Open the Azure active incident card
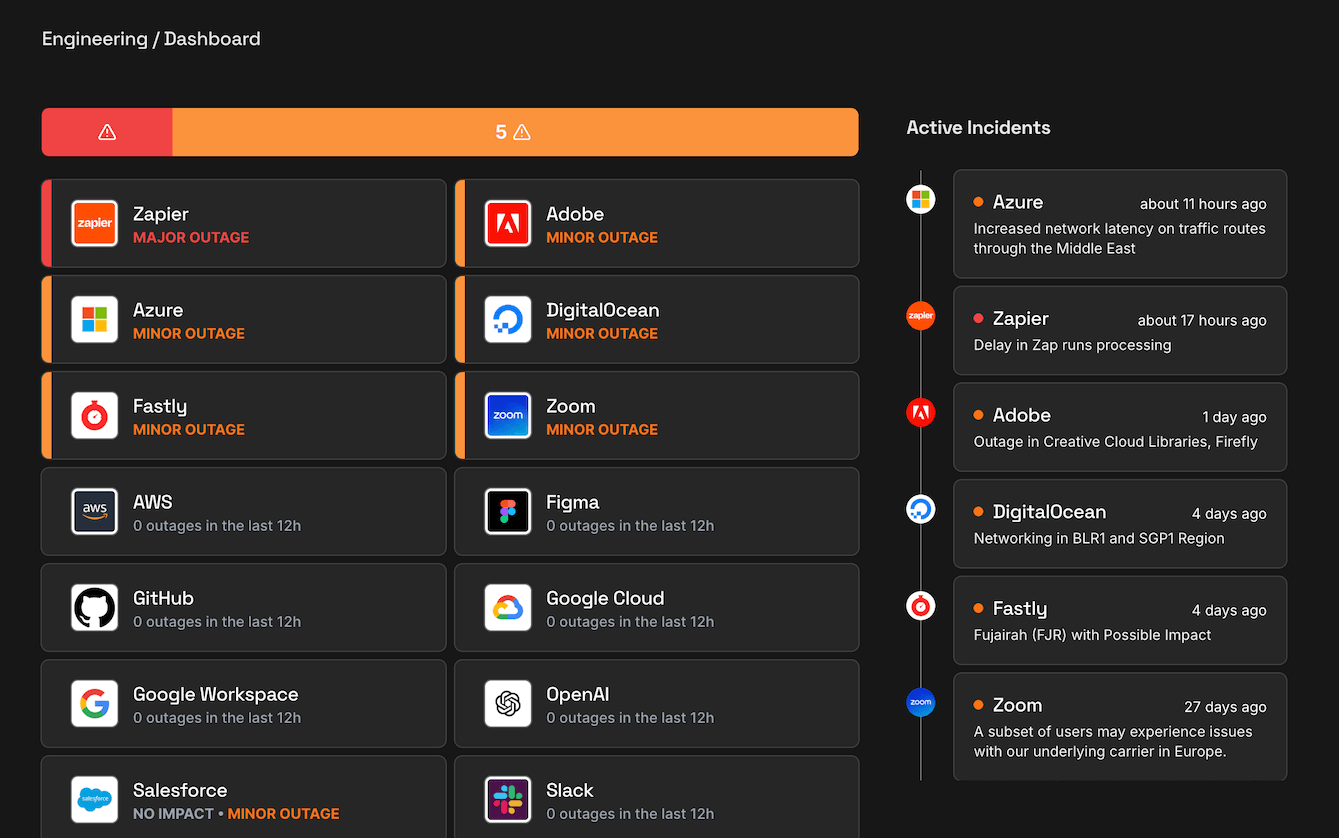The width and height of the screenshot is (1339, 838). pyautogui.click(x=1119, y=223)
